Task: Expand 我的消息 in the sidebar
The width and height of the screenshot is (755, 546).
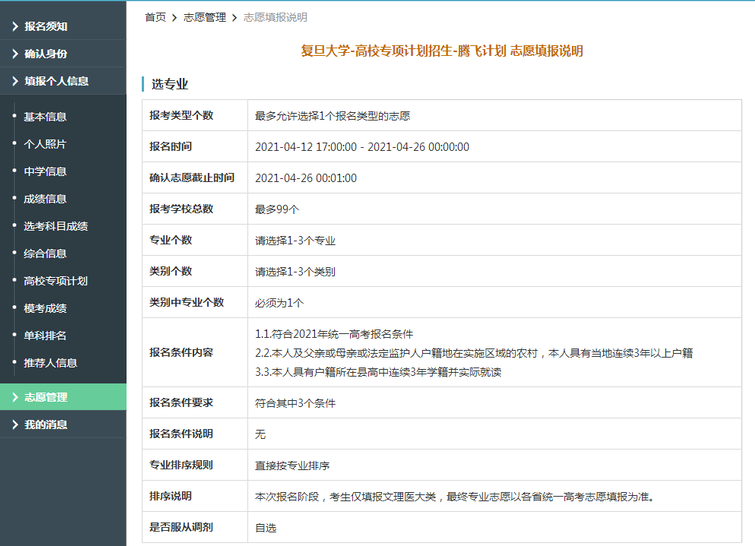Action: tap(63, 424)
